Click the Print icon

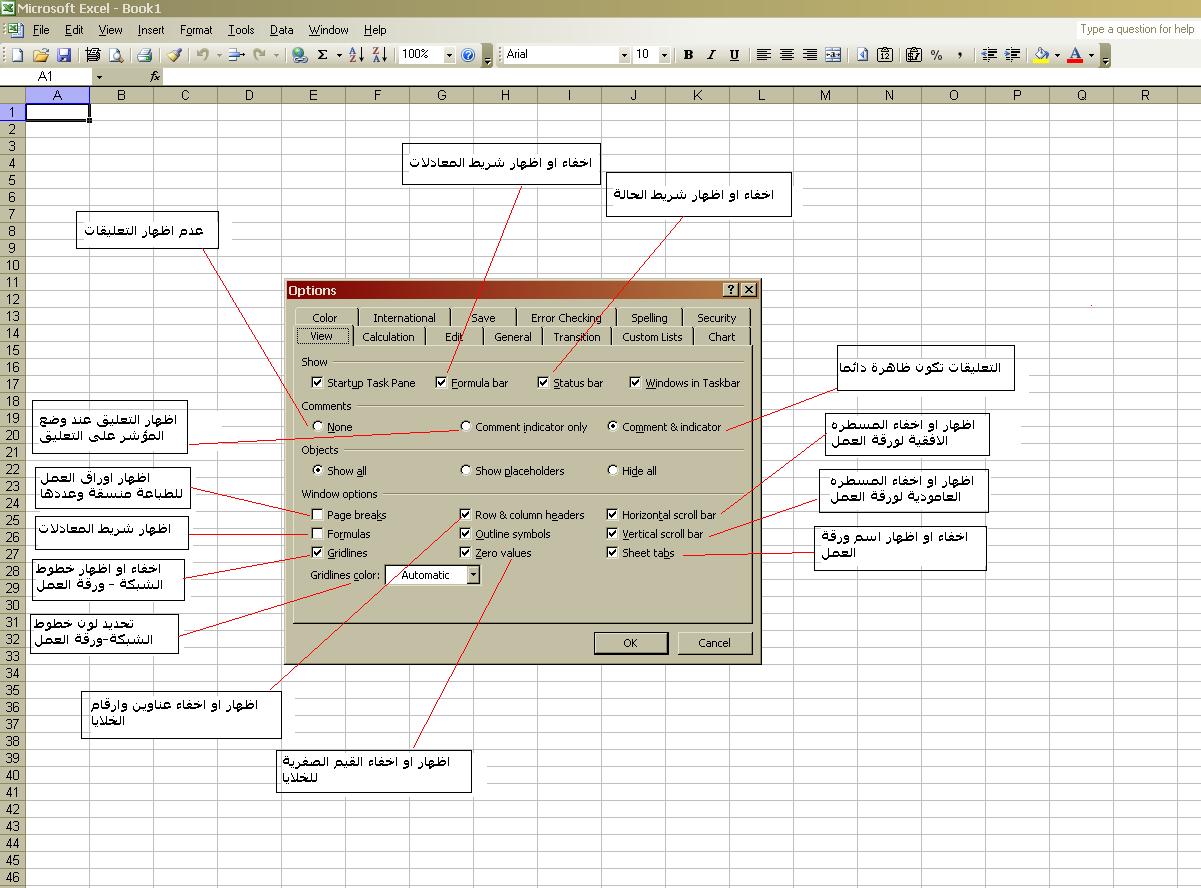(144, 55)
